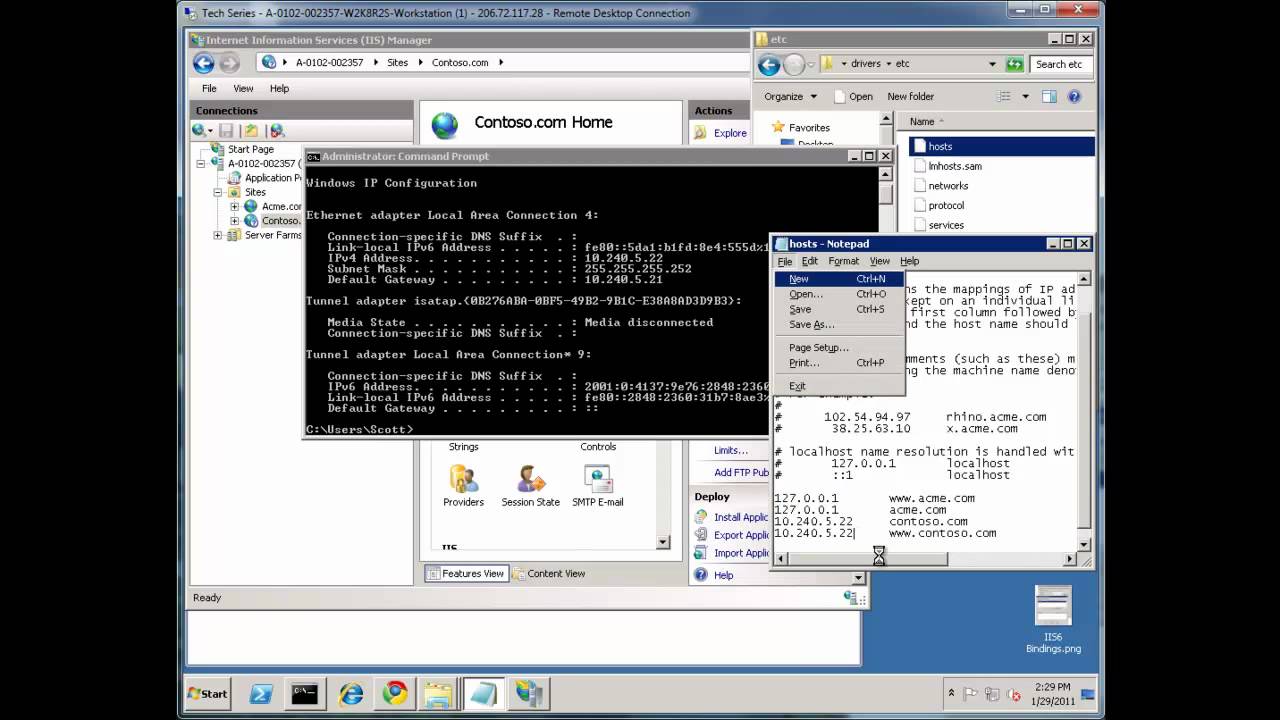Open Windows Explorer taskbar icon
The height and width of the screenshot is (720, 1280).
437,693
